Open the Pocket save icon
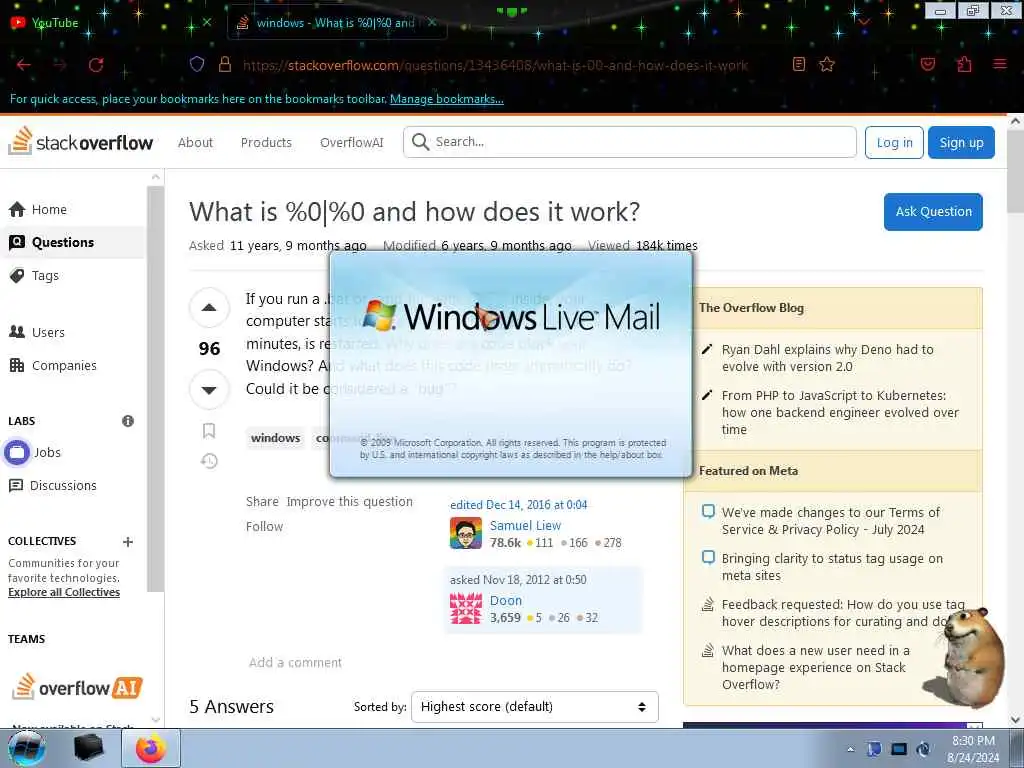 (927, 64)
